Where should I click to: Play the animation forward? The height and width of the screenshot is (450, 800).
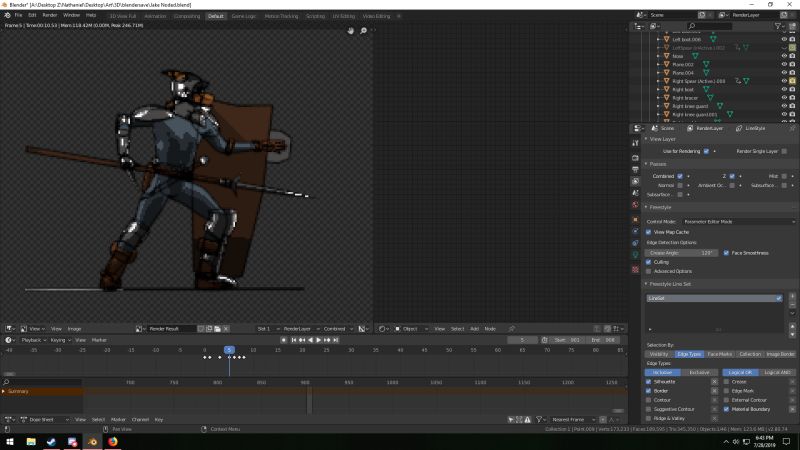[319, 340]
